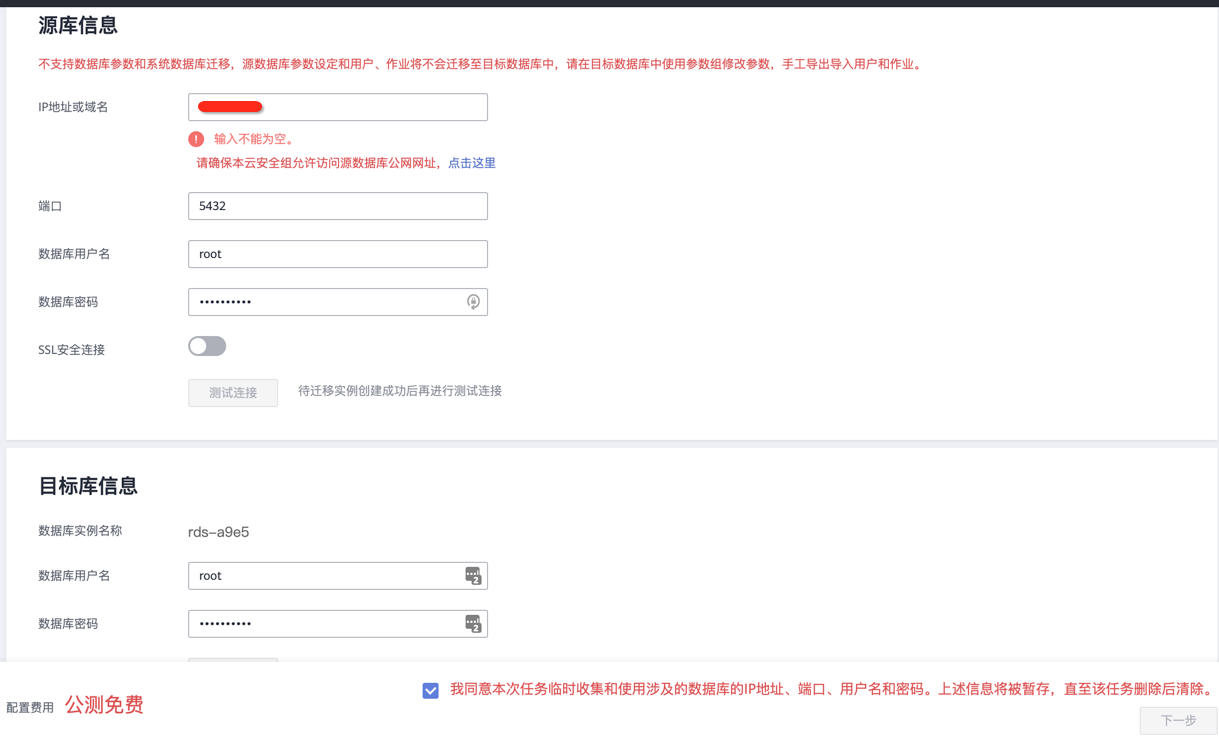The height and width of the screenshot is (739, 1219).
Task: Open the 点击这里 link
Action: (x=472, y=163)
